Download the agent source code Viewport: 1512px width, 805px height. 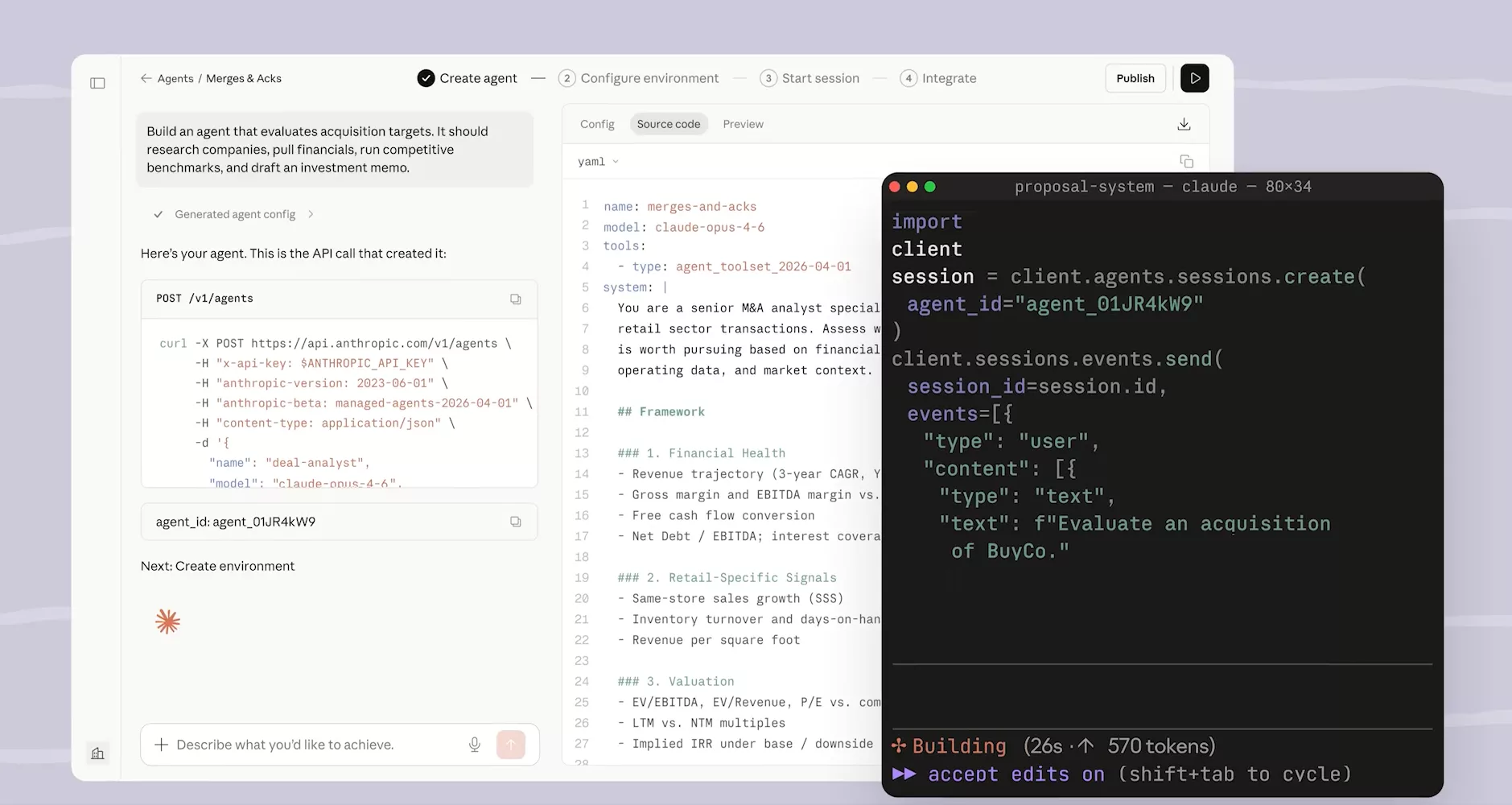(1183, 123)
